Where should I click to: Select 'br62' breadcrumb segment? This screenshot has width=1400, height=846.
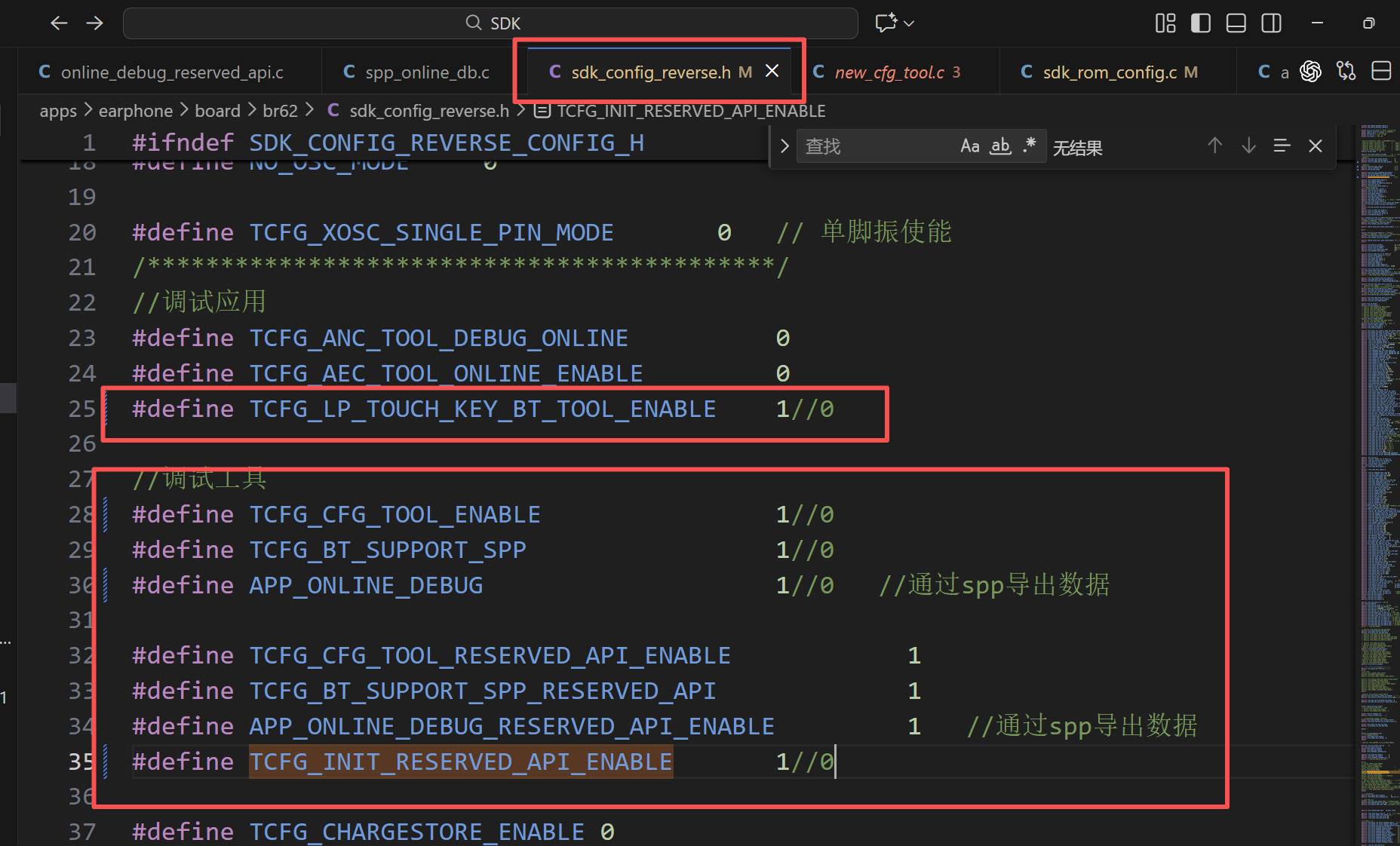[x=280, y=111]
